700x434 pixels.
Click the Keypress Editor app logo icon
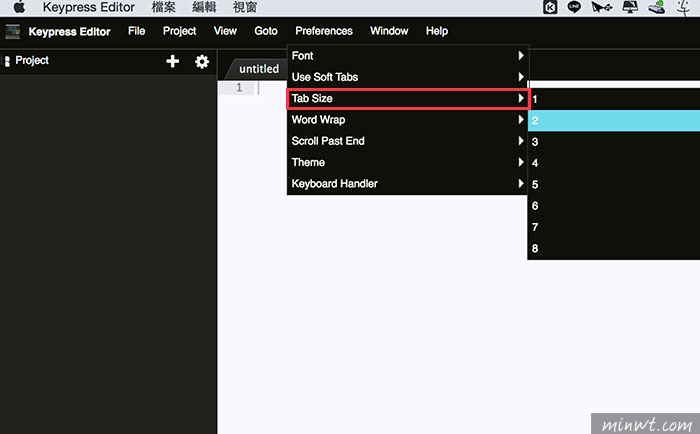click(12, 31)
